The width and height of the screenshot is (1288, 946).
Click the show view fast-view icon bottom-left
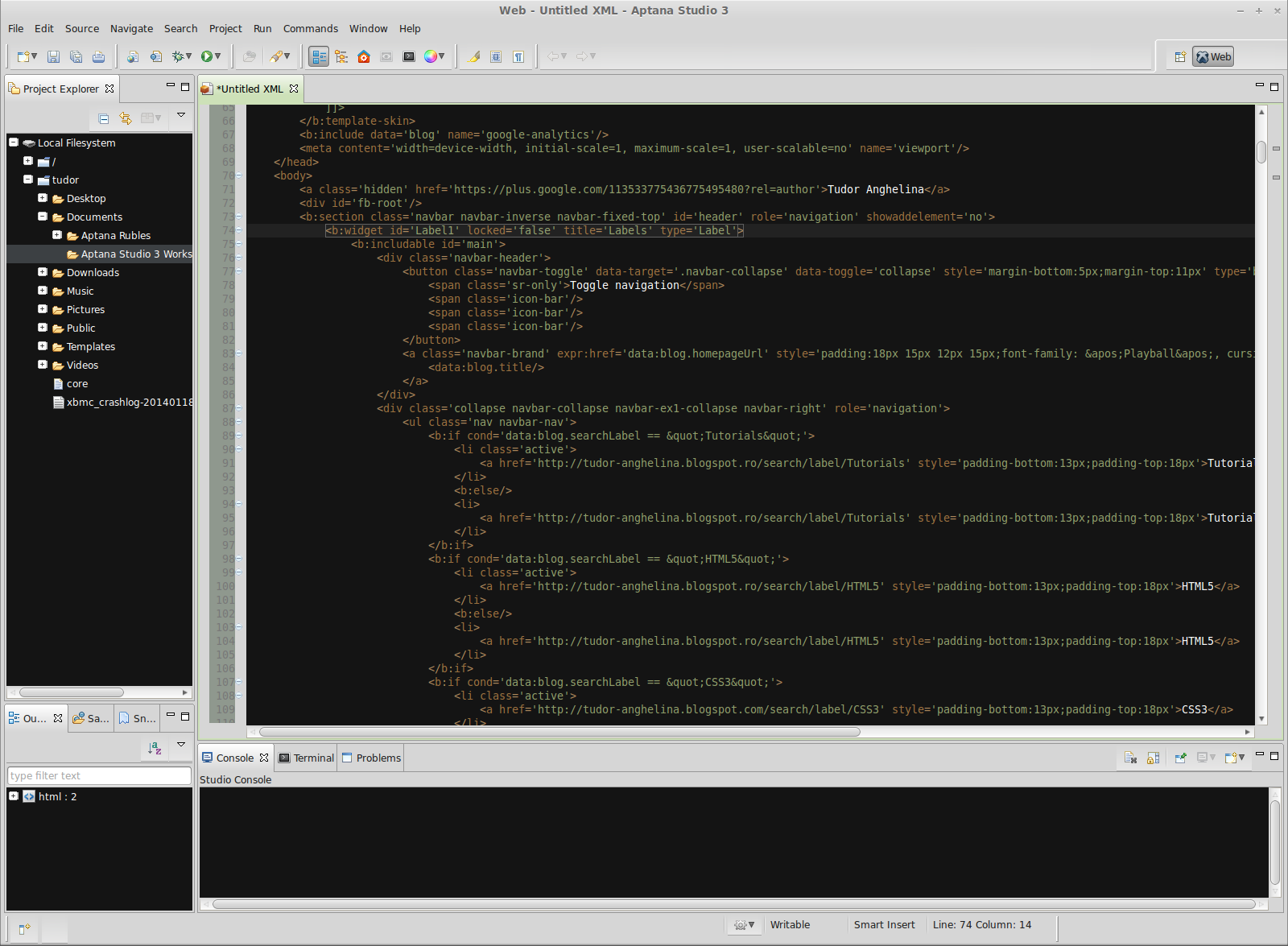24,929
